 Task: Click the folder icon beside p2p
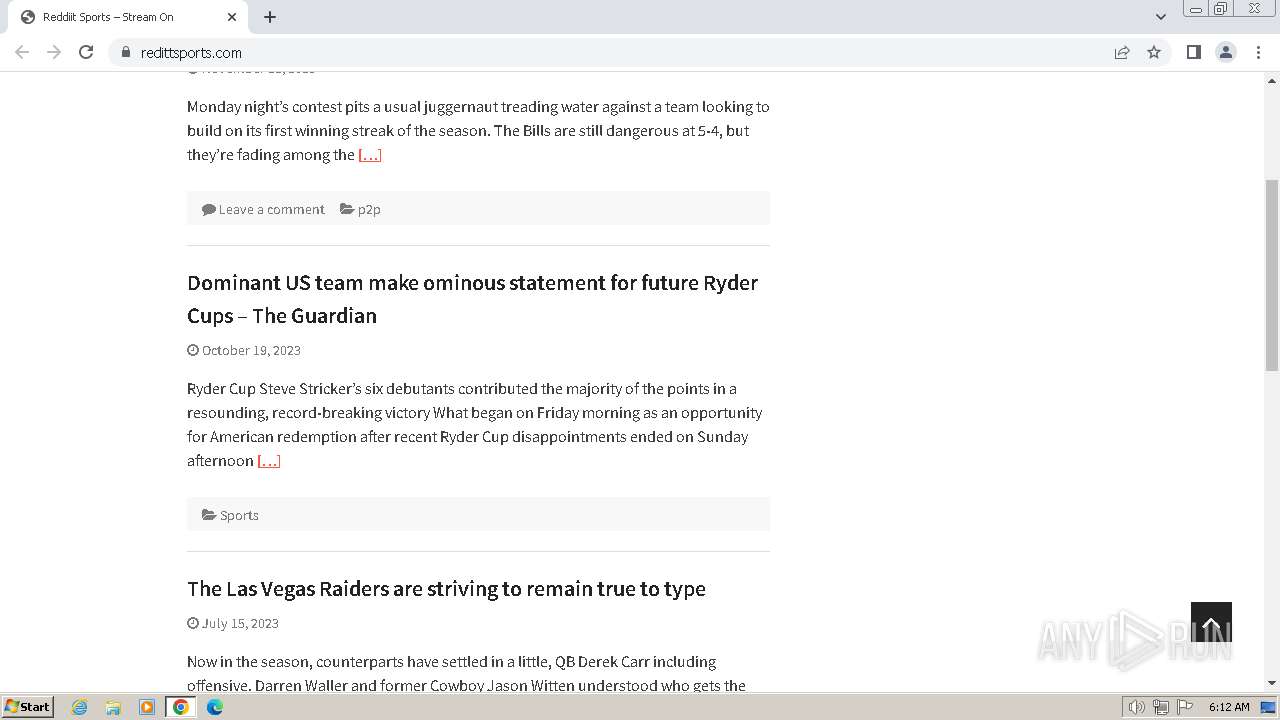(347, 209)
